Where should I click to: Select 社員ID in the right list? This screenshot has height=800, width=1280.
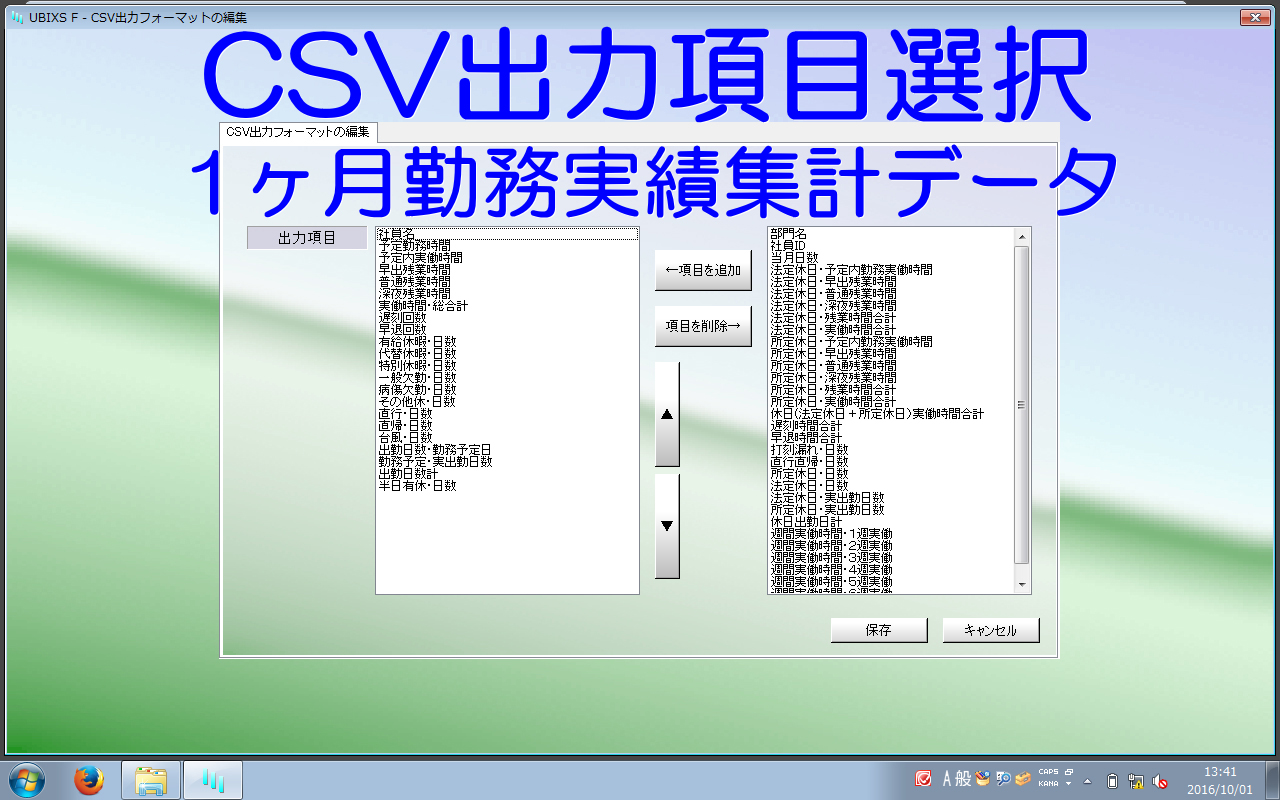788,246
